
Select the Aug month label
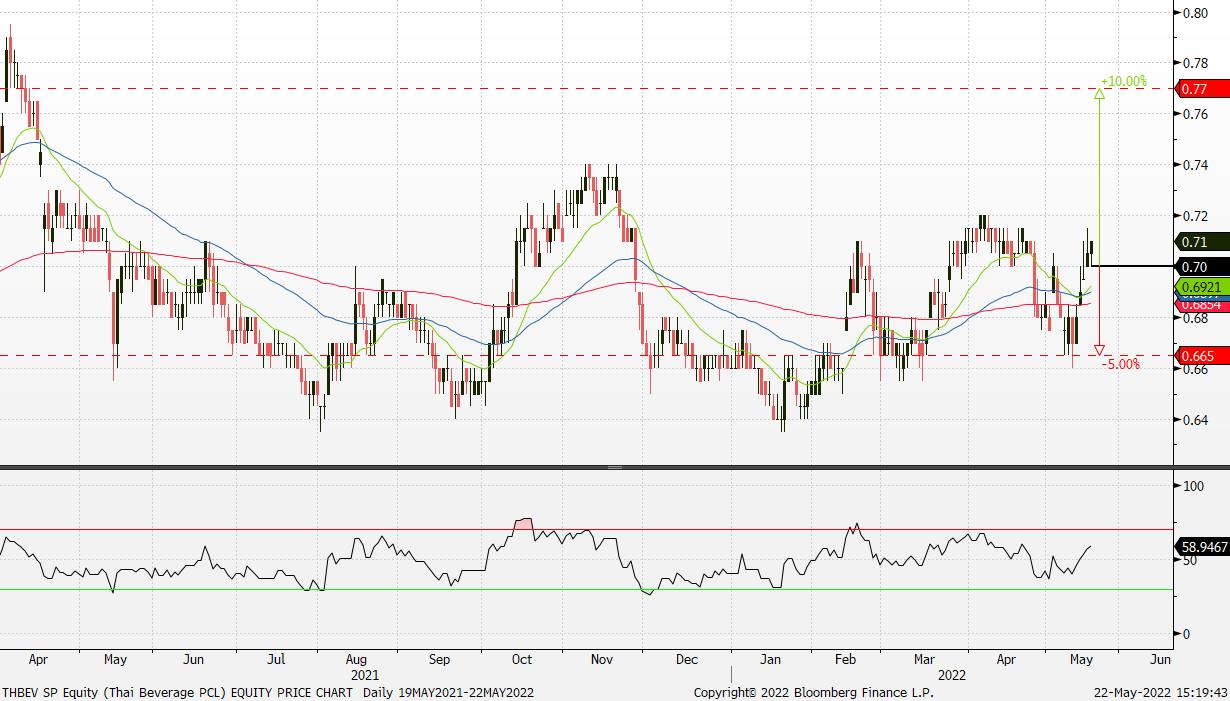point(357,660)
